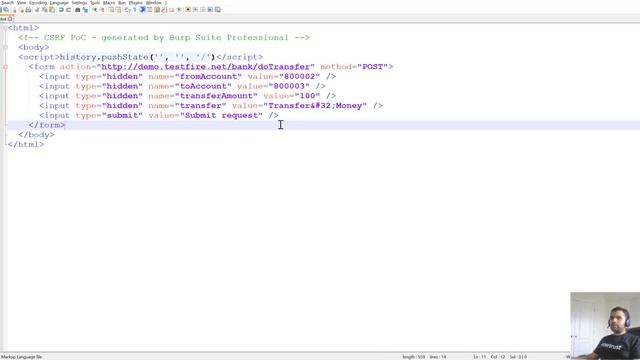Open the User Defined Language icon

(149, 9)
